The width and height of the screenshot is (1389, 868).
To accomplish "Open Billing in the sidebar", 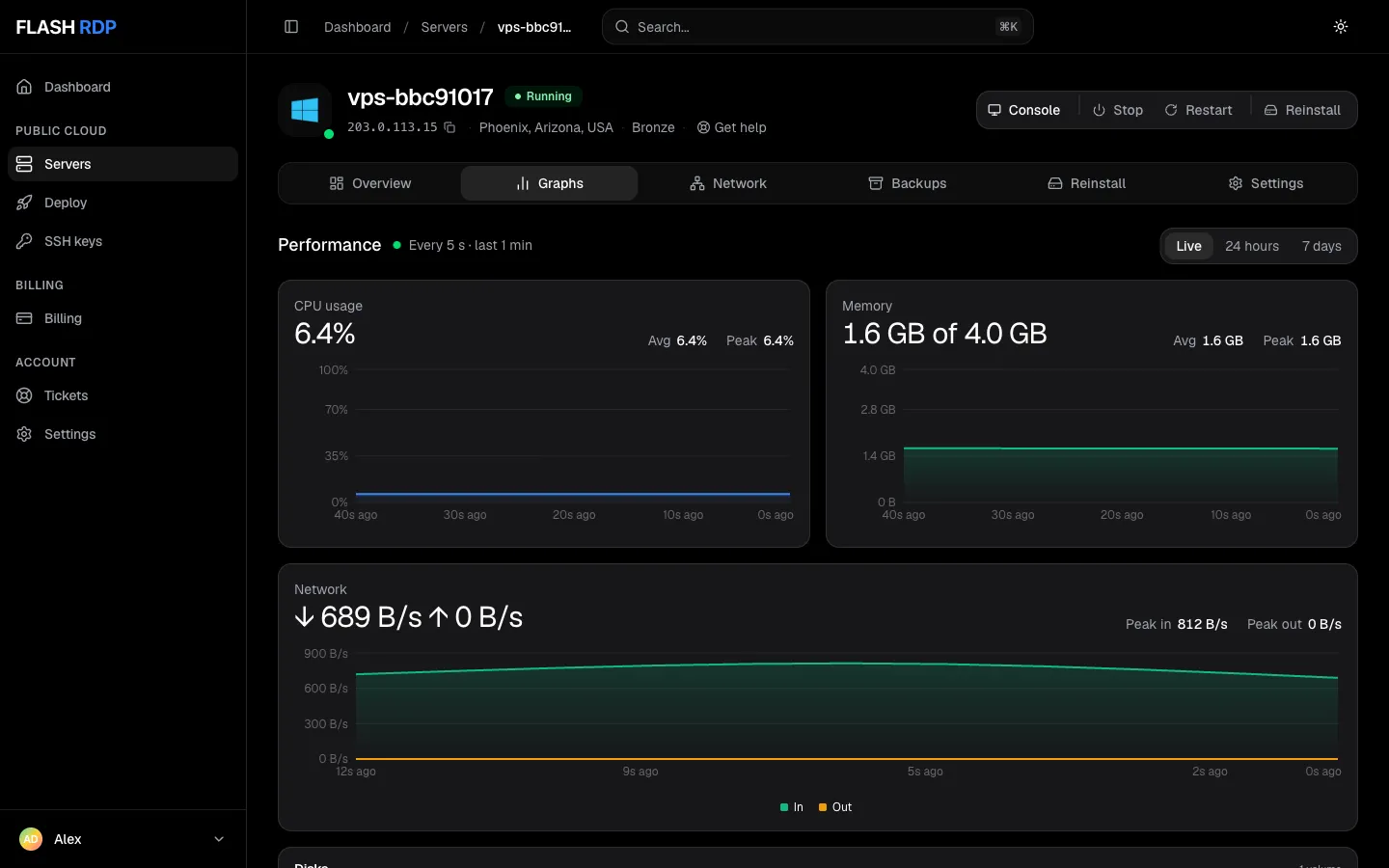I will click(x=123, y=318).
